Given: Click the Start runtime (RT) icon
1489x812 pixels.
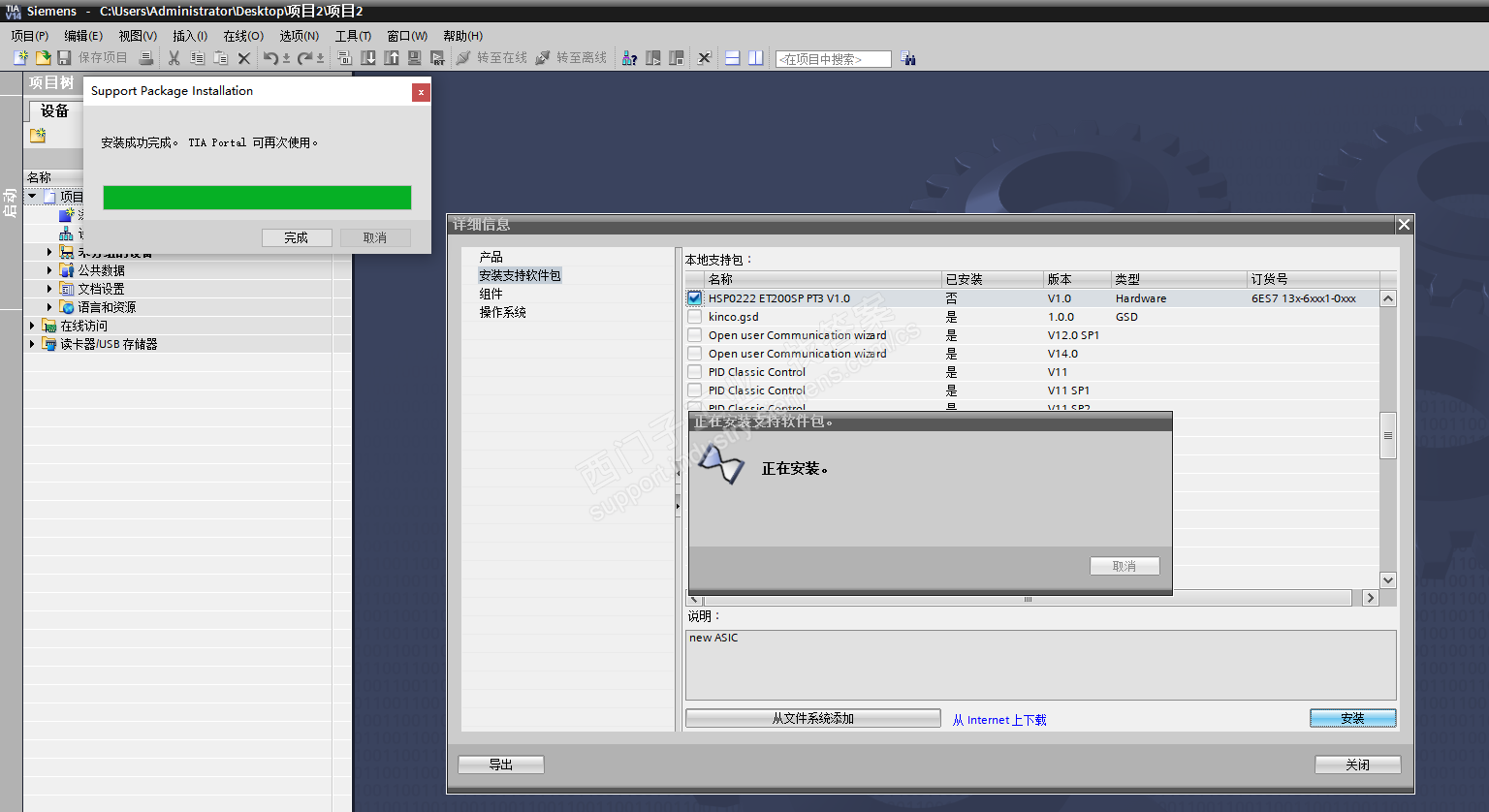Looking at the screenshot, I should [437, 58].
